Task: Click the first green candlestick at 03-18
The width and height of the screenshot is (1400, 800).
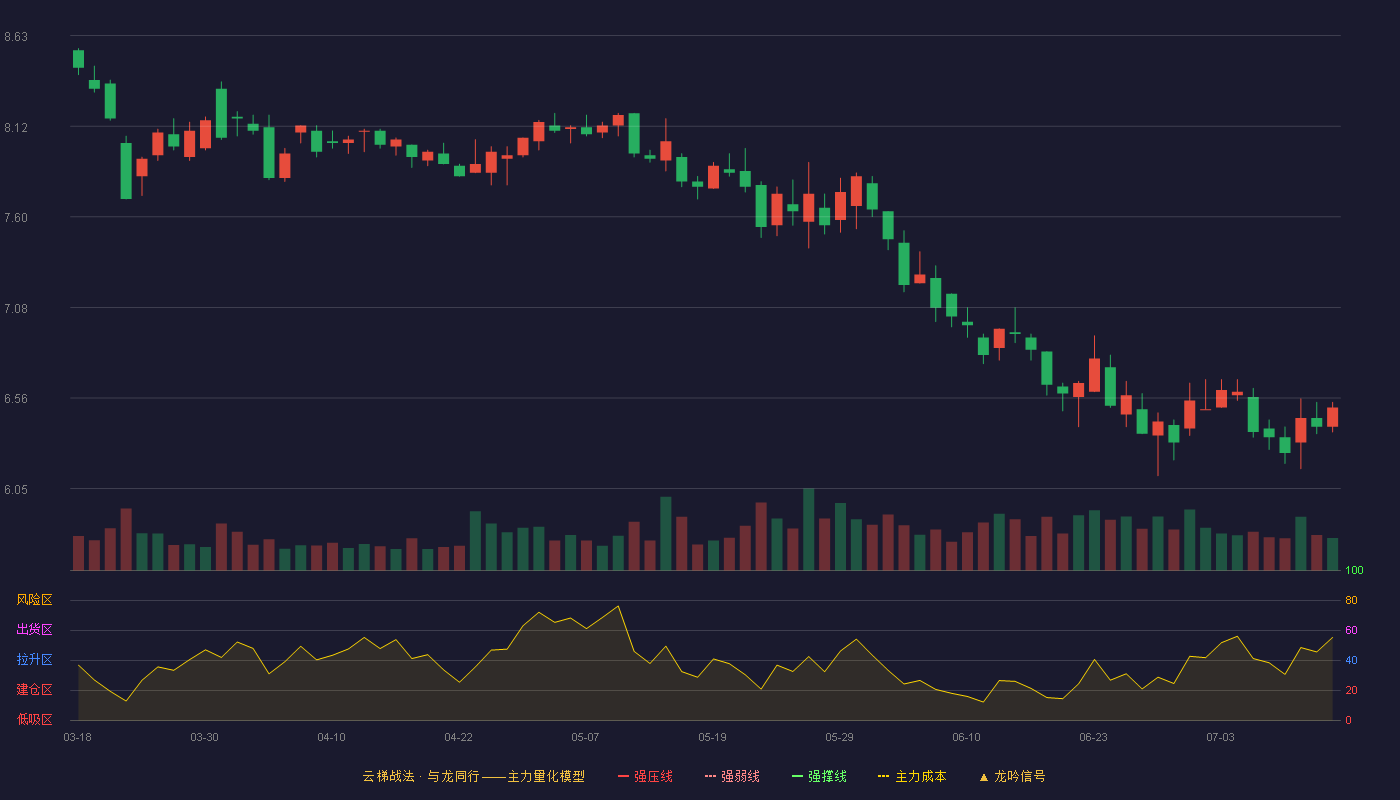Action: click(78, 59)
